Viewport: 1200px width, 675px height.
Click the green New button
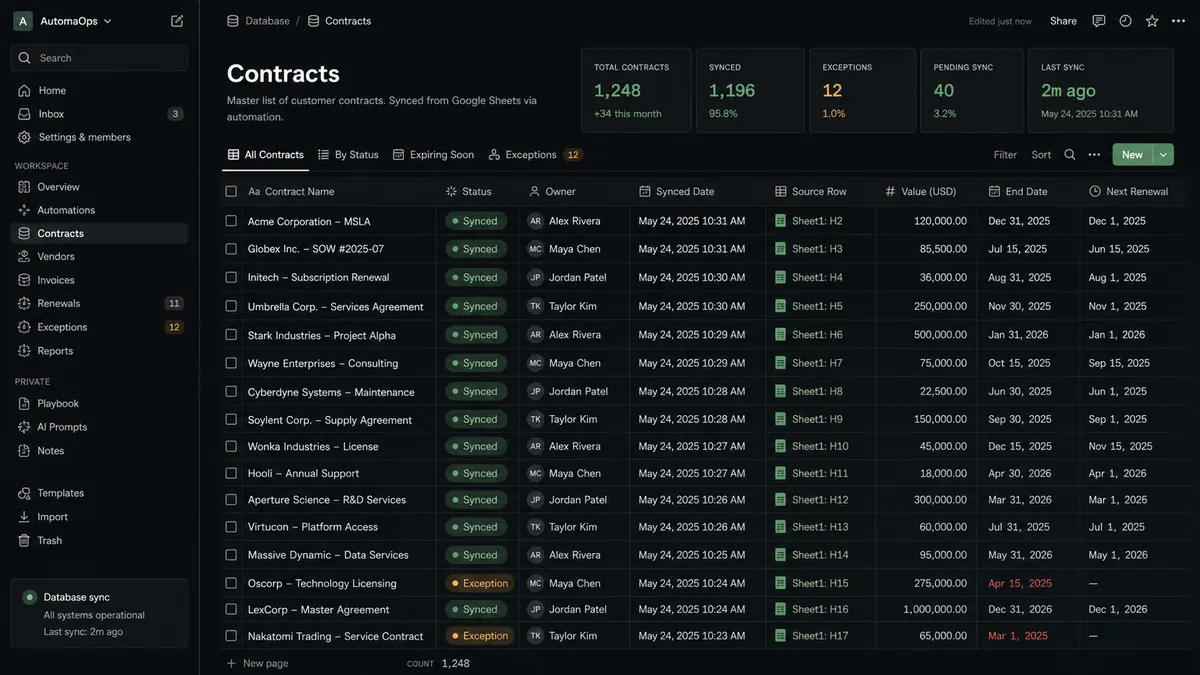[x=1132, y=155]
